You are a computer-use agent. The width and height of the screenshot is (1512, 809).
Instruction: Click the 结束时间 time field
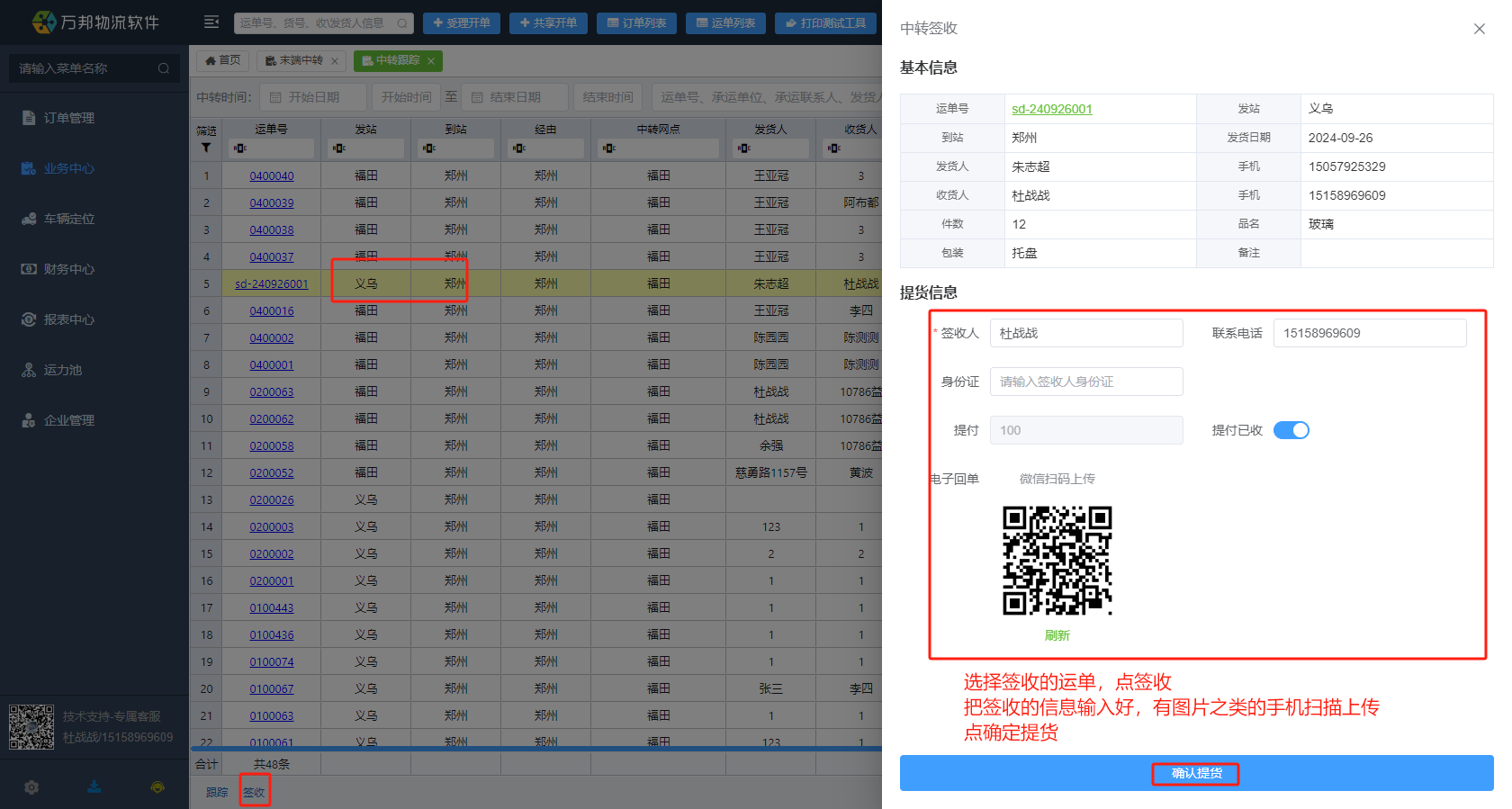(x=607, y=97)
